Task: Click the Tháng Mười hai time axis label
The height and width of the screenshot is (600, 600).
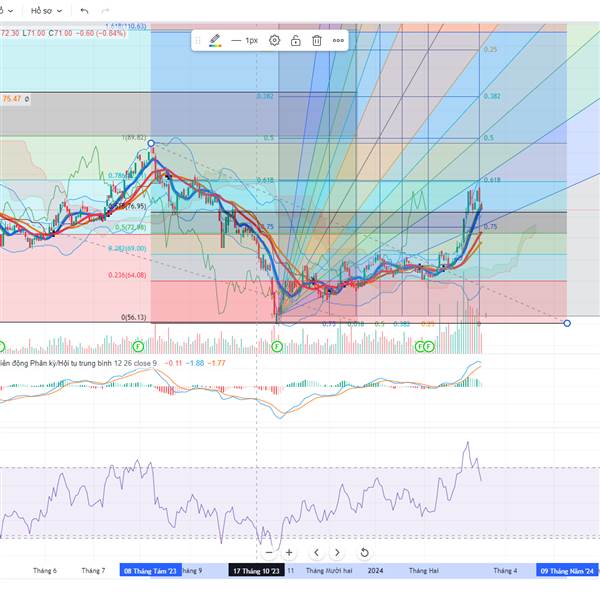Action: [329, 571]
